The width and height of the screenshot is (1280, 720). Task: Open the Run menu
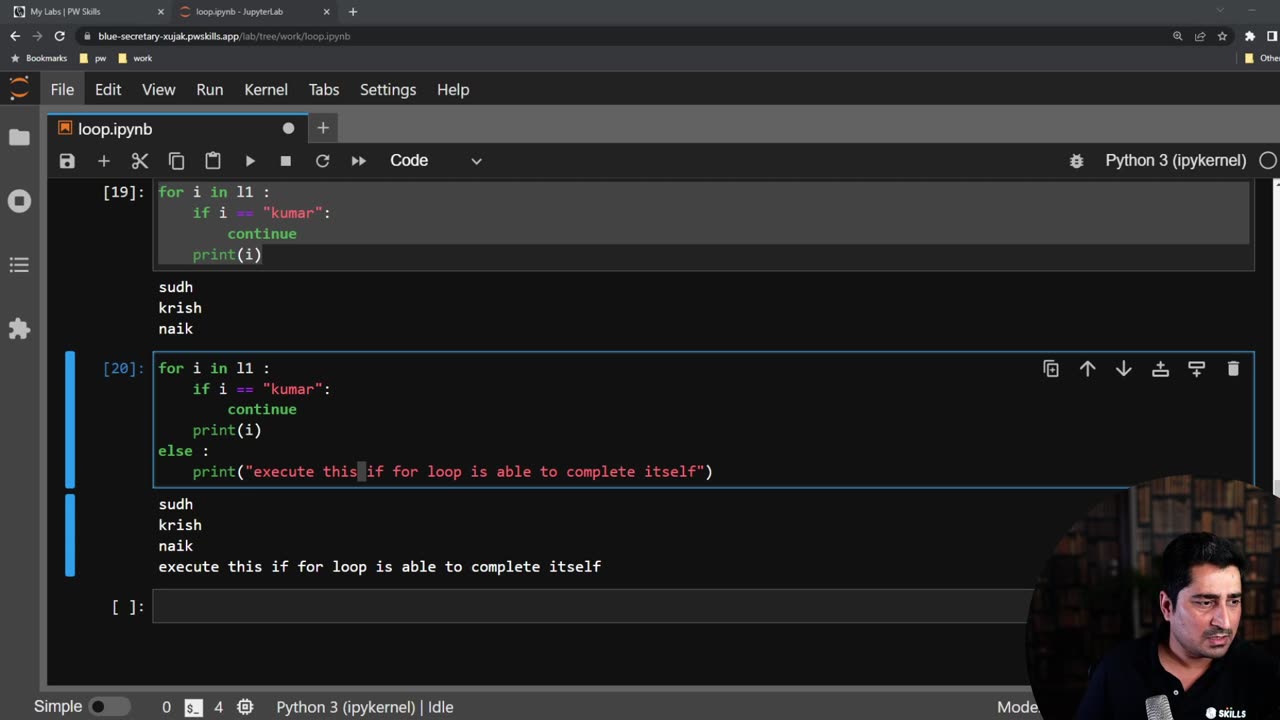tap(210, 89)
